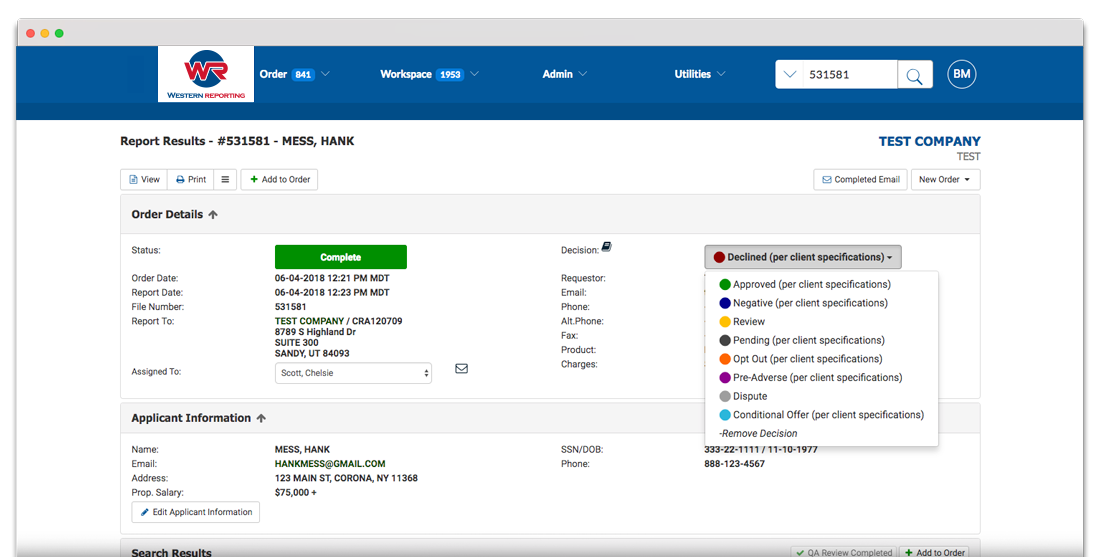This screenshot has height=557, width=1100.
Task: Open the Order menu
Action: (x=295, y=74)
